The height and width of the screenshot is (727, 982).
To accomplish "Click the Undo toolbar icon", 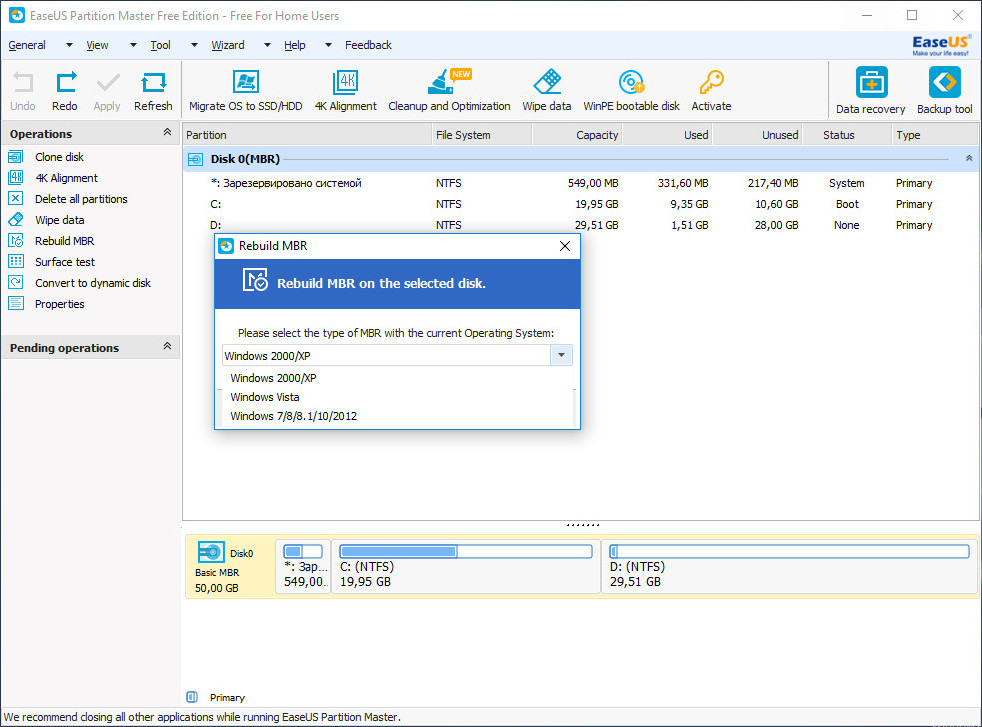I will [x=23, y=83].
